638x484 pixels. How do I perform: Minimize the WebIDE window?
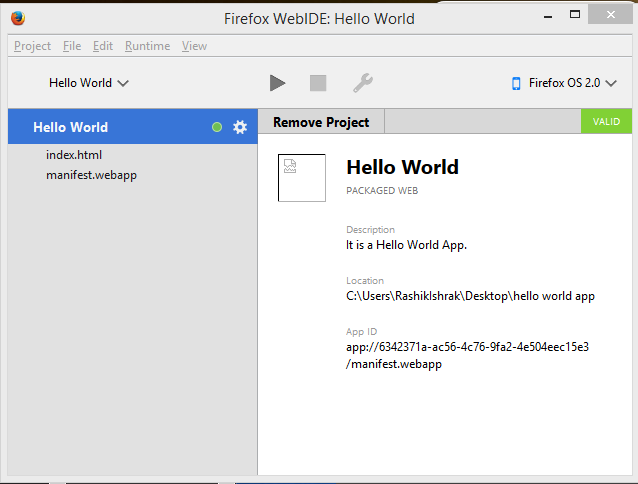click(548, 16)
